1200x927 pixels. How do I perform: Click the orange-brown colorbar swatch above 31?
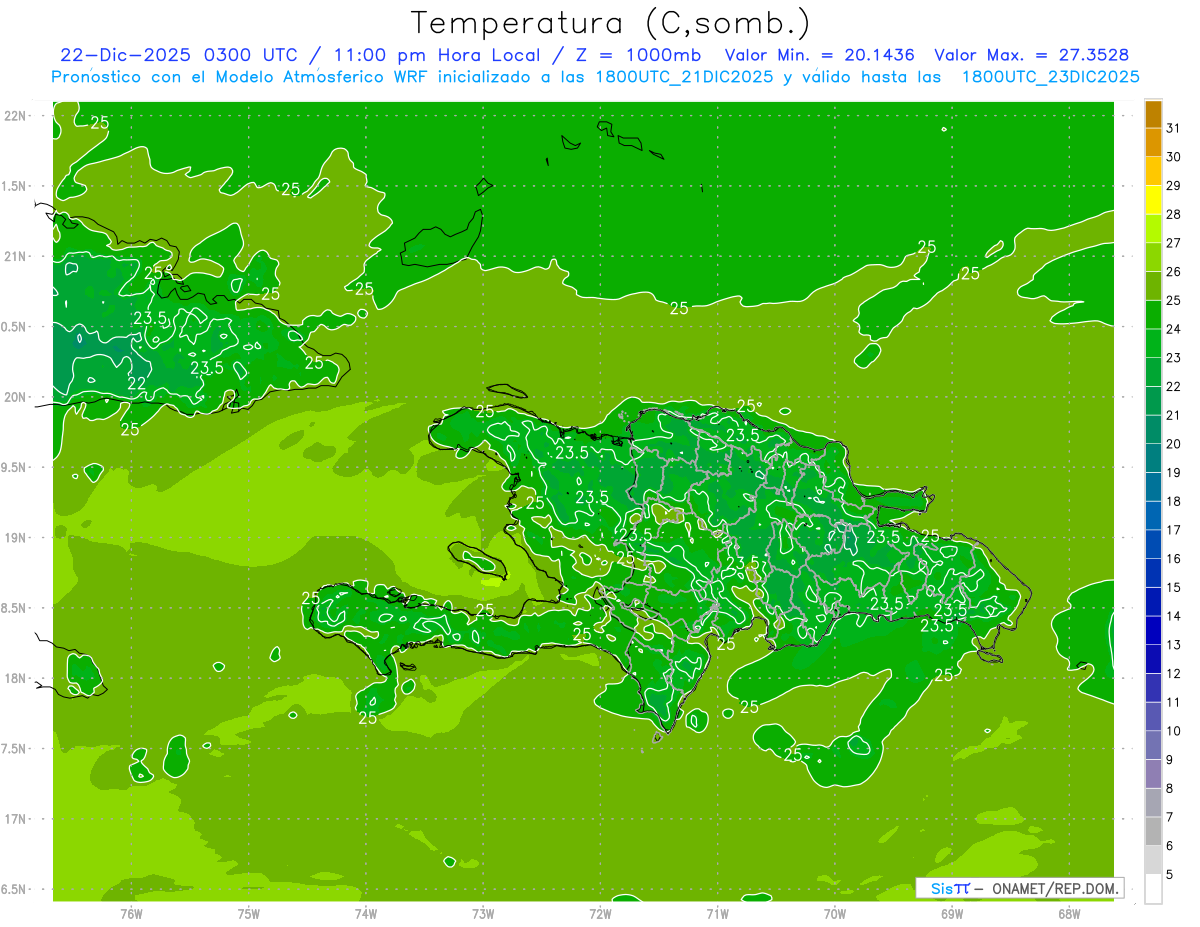click(x=1153, y=114)
